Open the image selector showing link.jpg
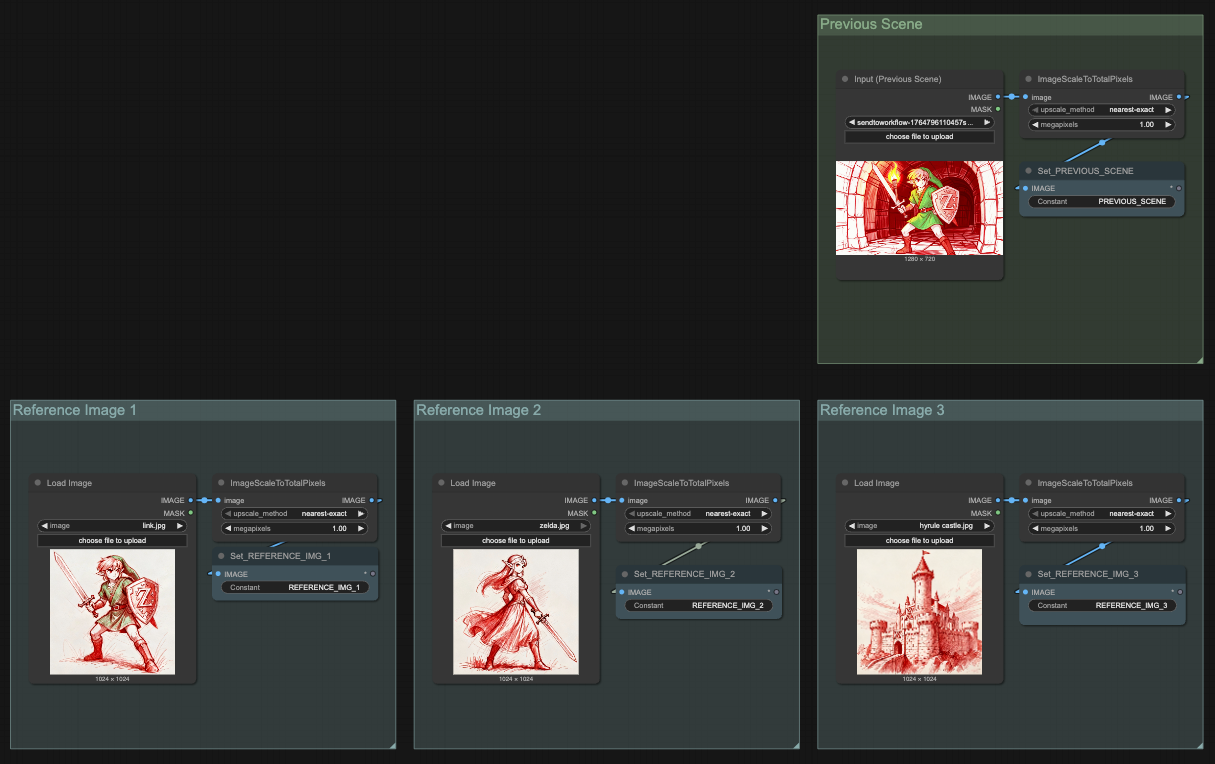 point(112,525)
